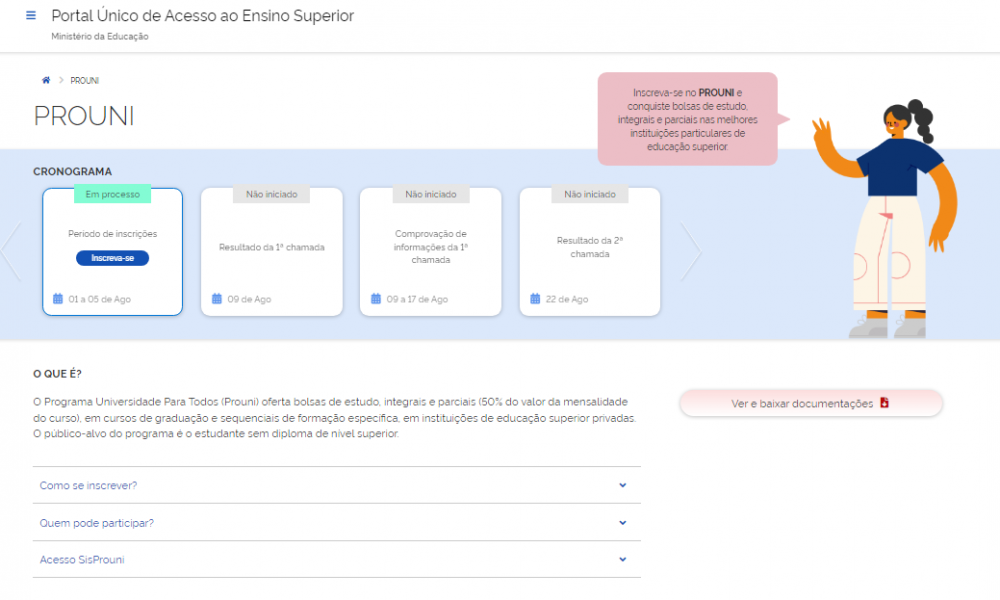Viewport: 1000px width, 600px height.
Task: Click the CRONOGRAMA heading
Action: pos(72,172)
